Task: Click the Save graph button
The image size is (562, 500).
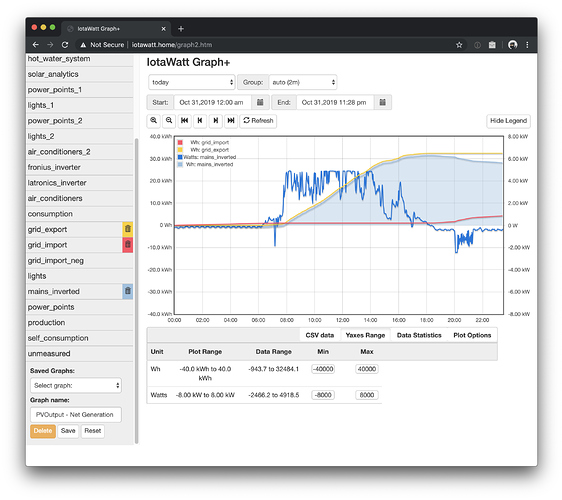Action: 68,431
